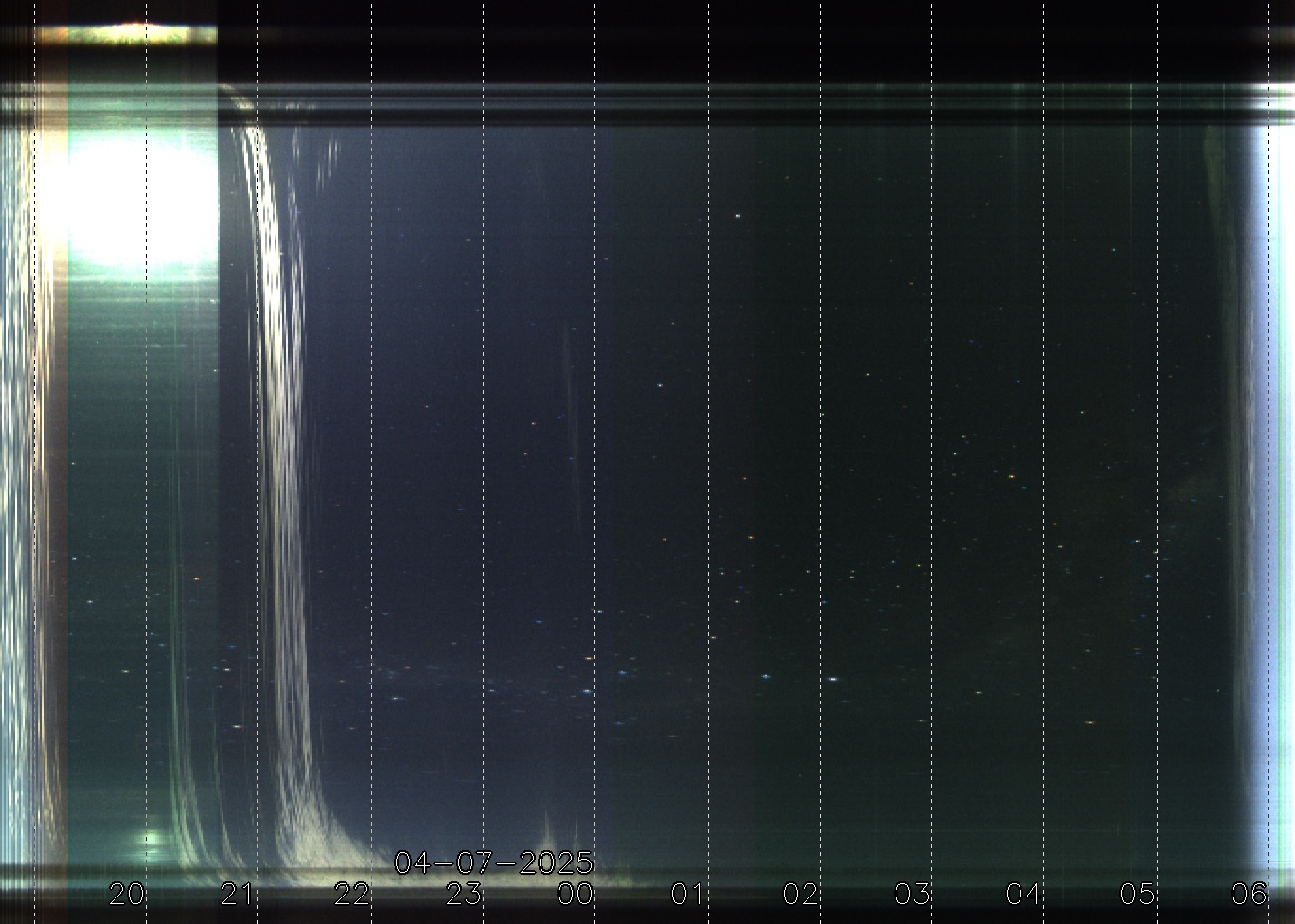Click the hour label 02

point(800,894)
